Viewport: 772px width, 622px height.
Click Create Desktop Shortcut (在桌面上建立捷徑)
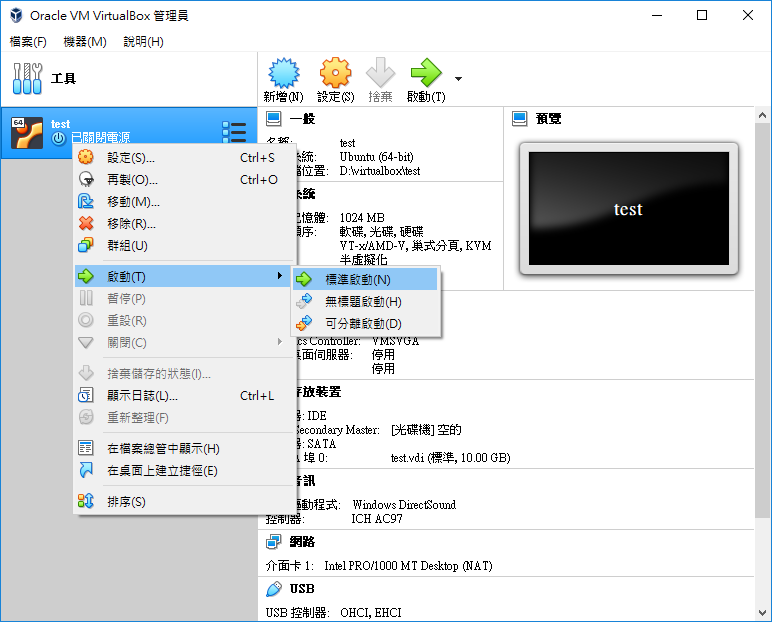coord(186,470)
